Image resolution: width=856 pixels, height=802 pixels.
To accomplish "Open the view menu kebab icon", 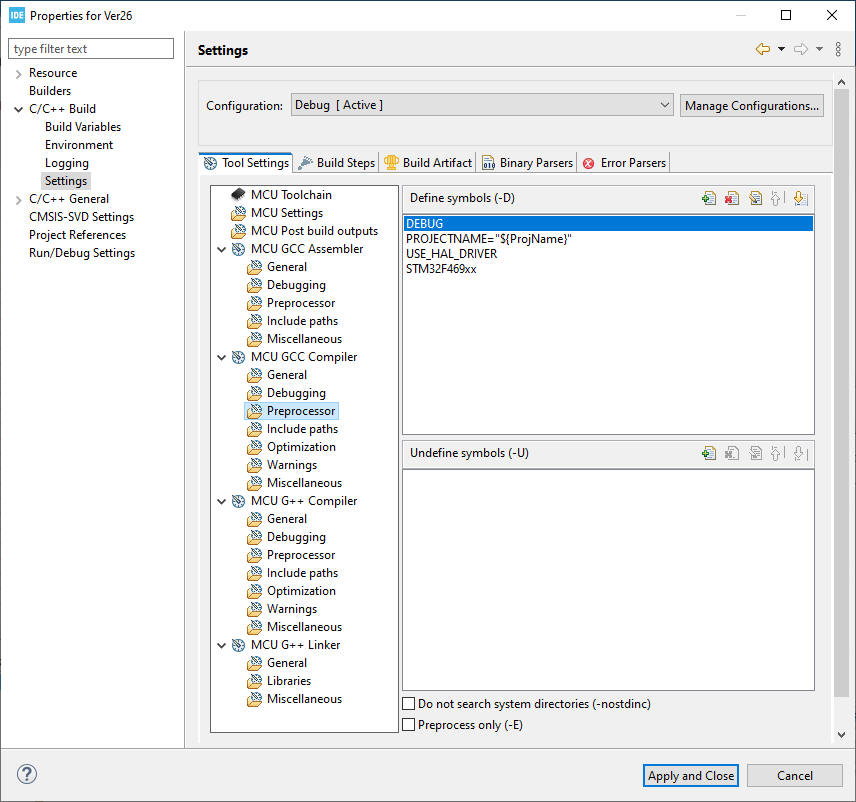I will [x=837, y=49].
